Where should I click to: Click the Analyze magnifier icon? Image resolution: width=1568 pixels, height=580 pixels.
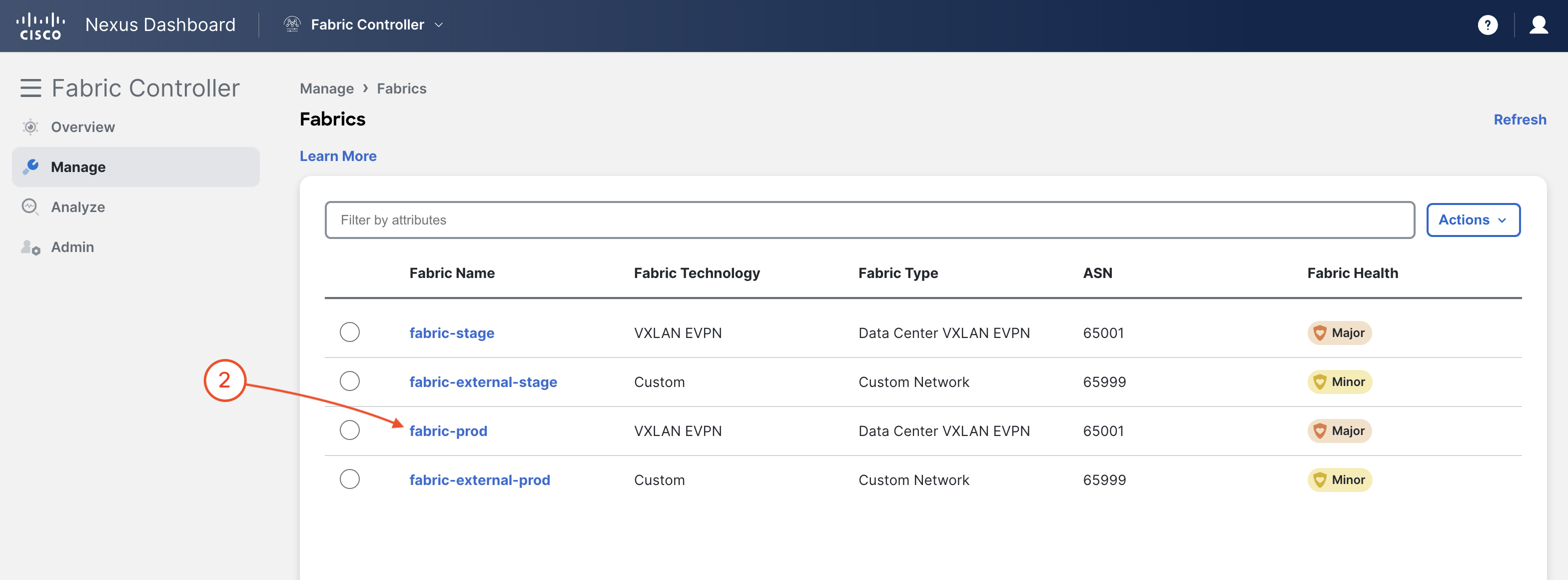[30, 207]
